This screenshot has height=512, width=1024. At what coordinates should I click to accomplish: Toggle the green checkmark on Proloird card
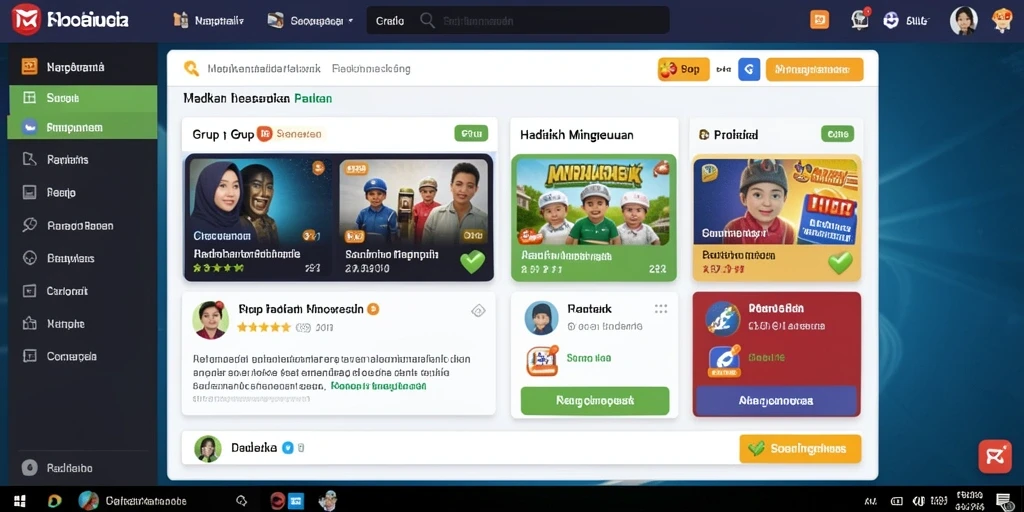pos(840,262)
